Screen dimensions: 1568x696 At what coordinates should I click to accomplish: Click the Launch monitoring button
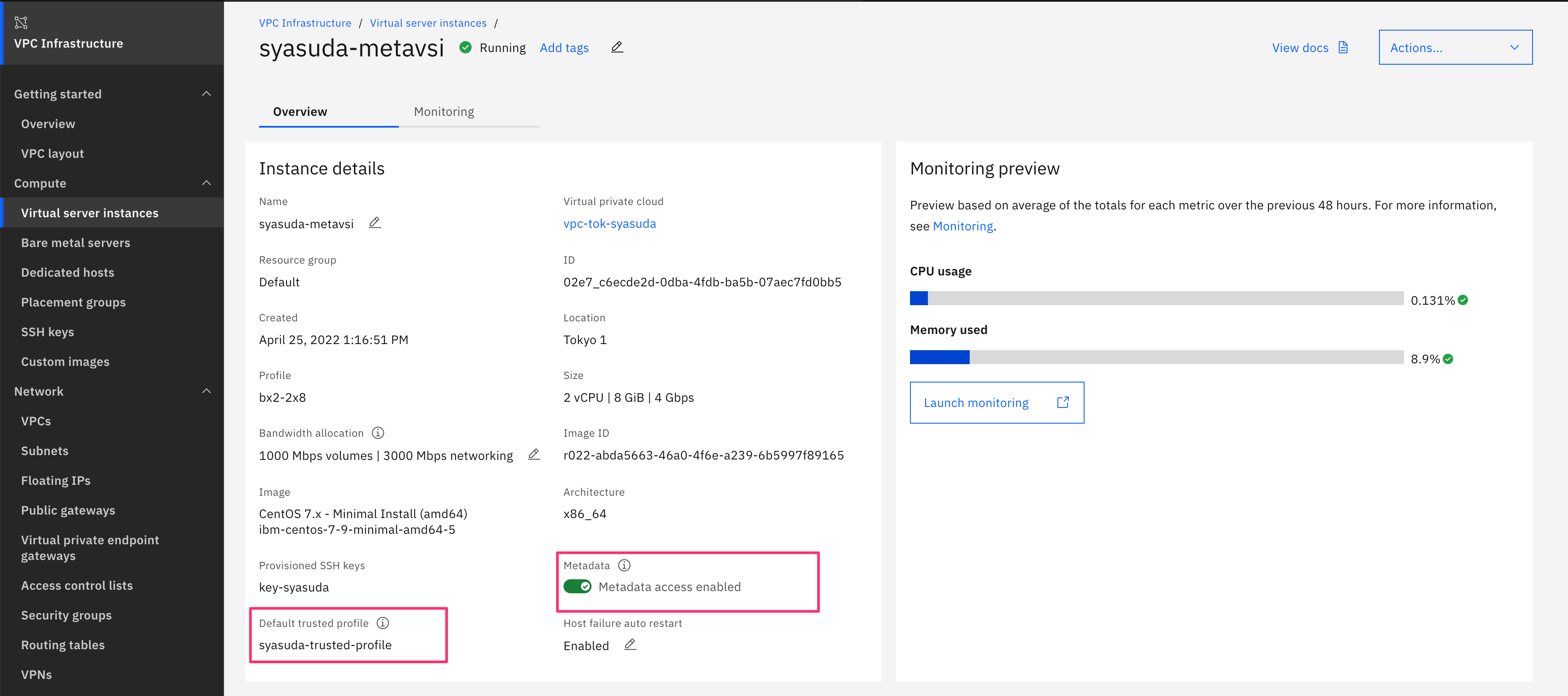click(997, 402)
